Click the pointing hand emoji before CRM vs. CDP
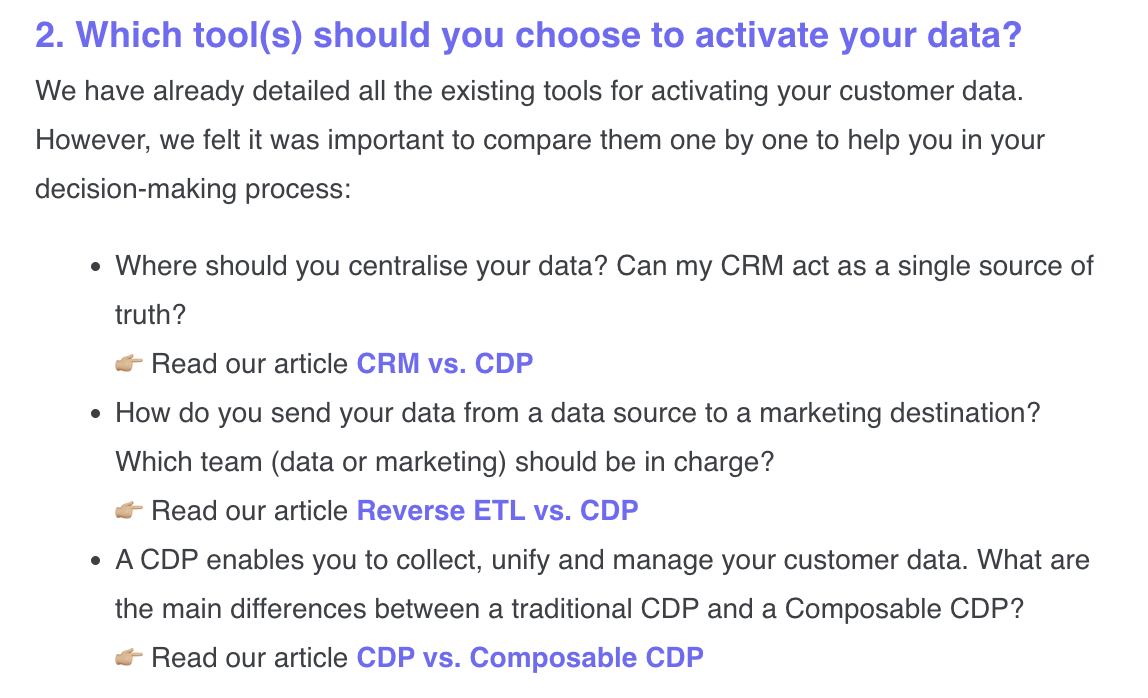This screenshot has width=1148, height=698. pos(129,363)
